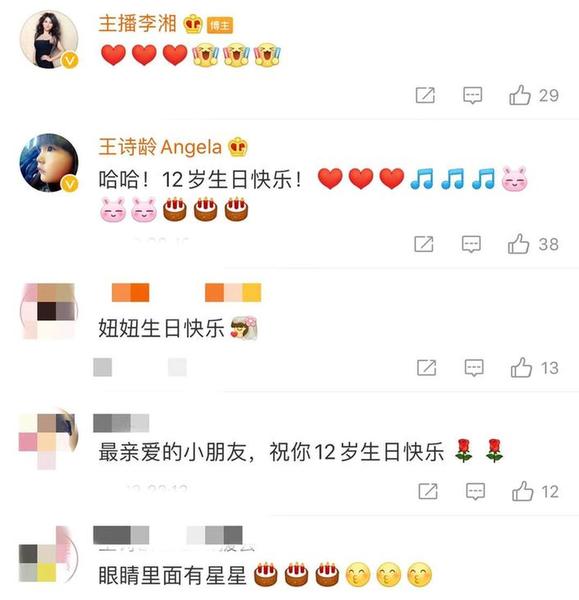Repost the 最亲爱的小朋友 comment
The width and height of the screenshot is (579, 600).
point(428,491)
